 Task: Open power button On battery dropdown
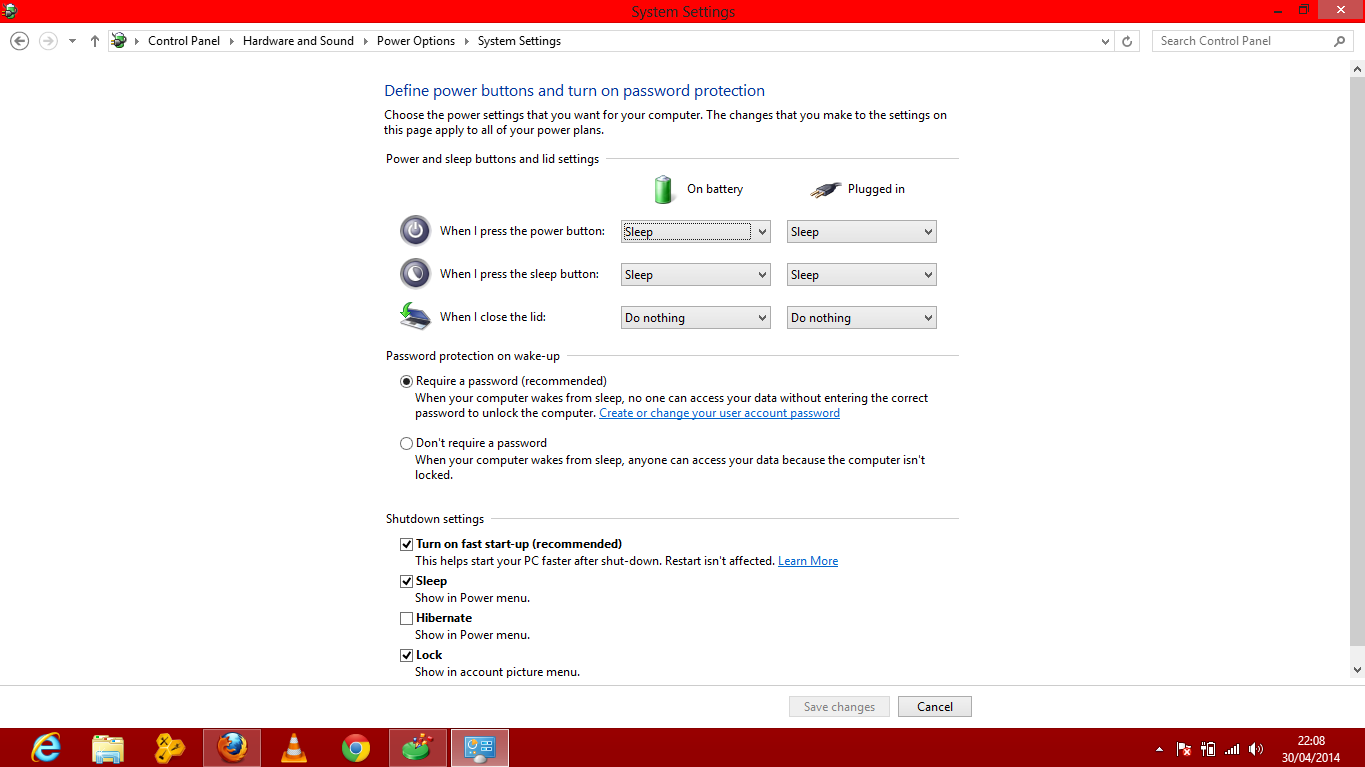[696, 232]
